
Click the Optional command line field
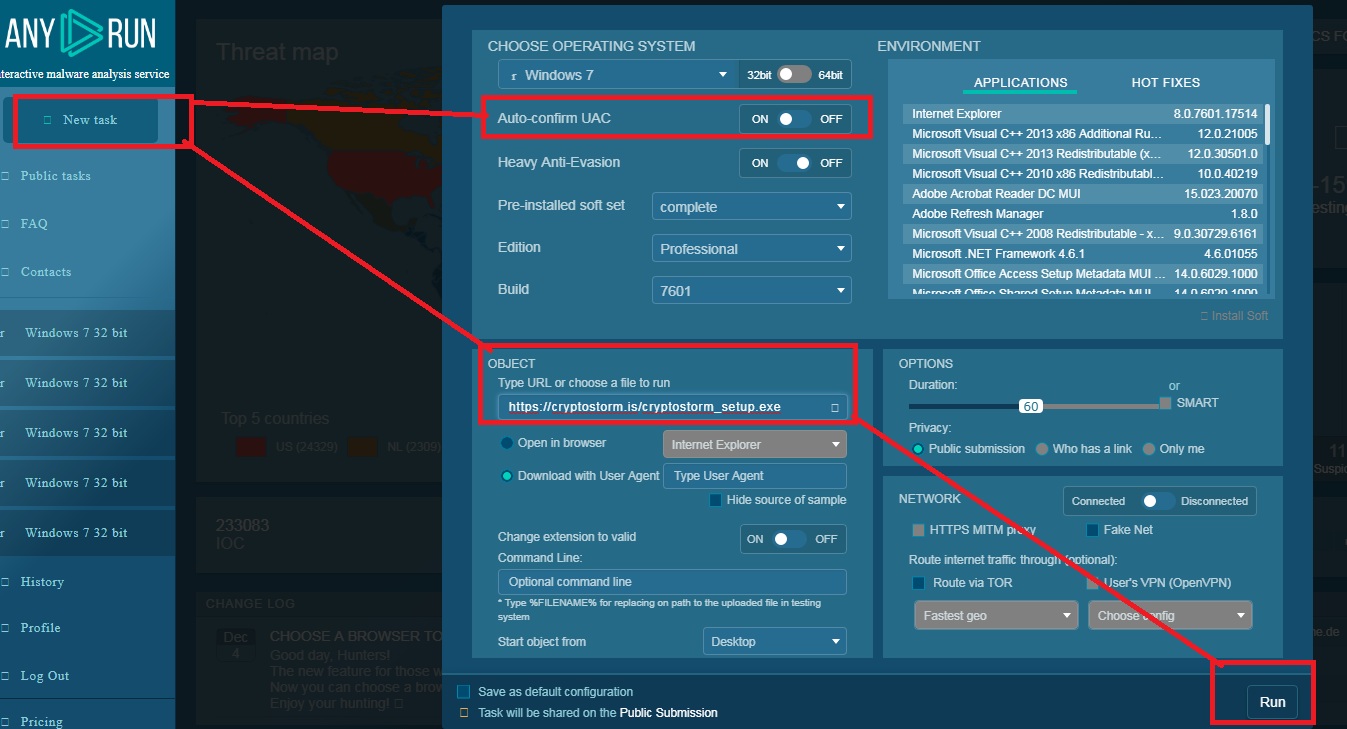click(x=672, y=582)
